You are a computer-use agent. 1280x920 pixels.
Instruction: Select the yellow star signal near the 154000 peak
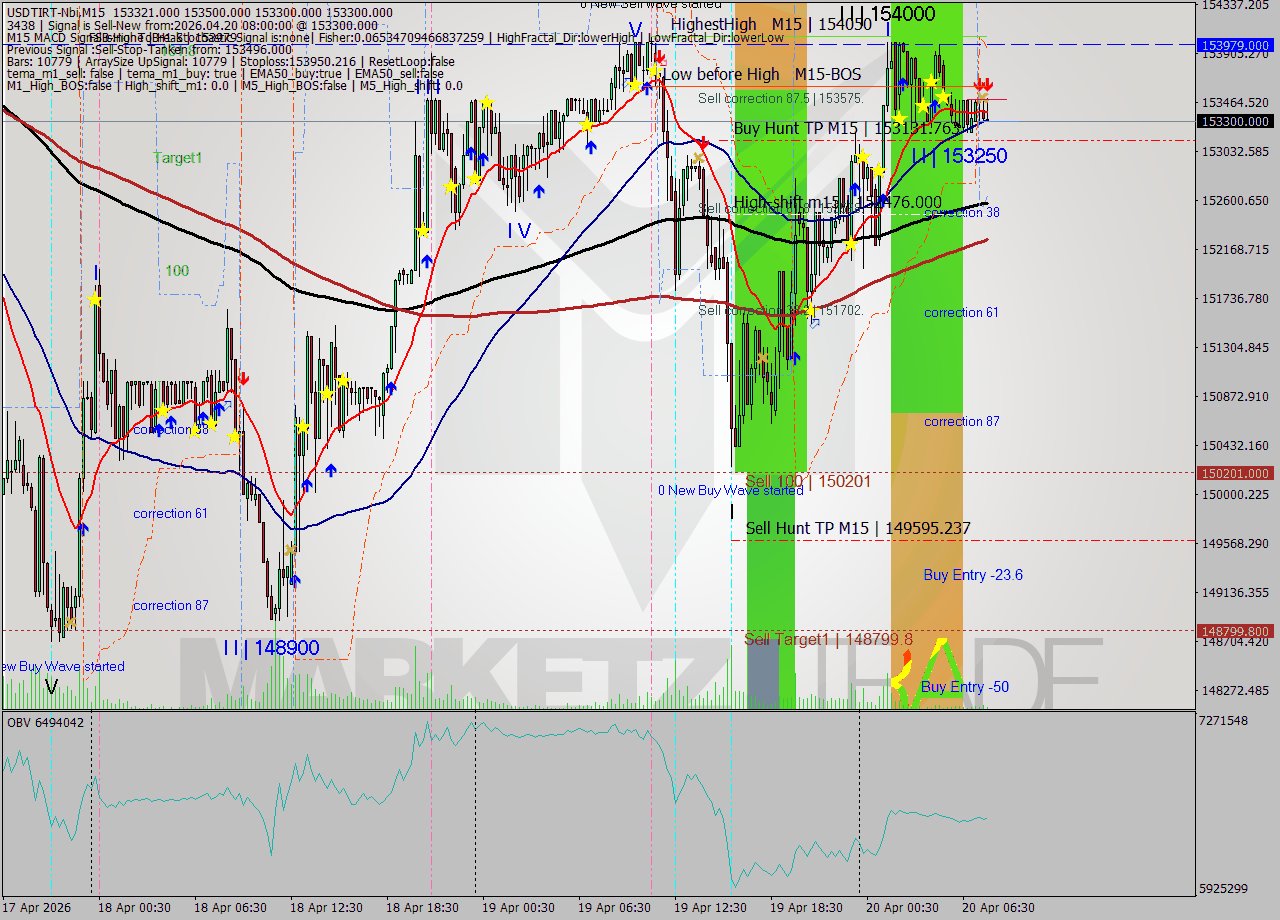(x=931, y=80)
